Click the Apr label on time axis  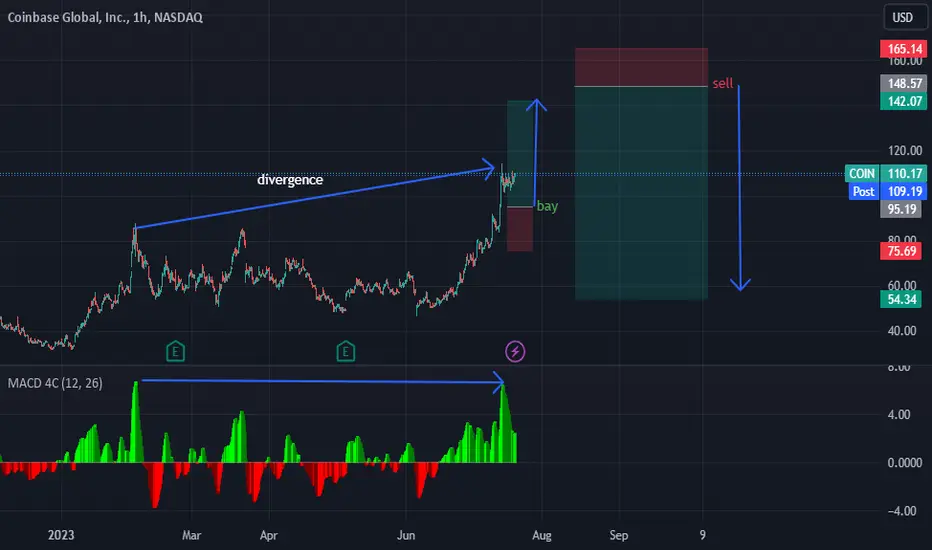pos(269,535)
